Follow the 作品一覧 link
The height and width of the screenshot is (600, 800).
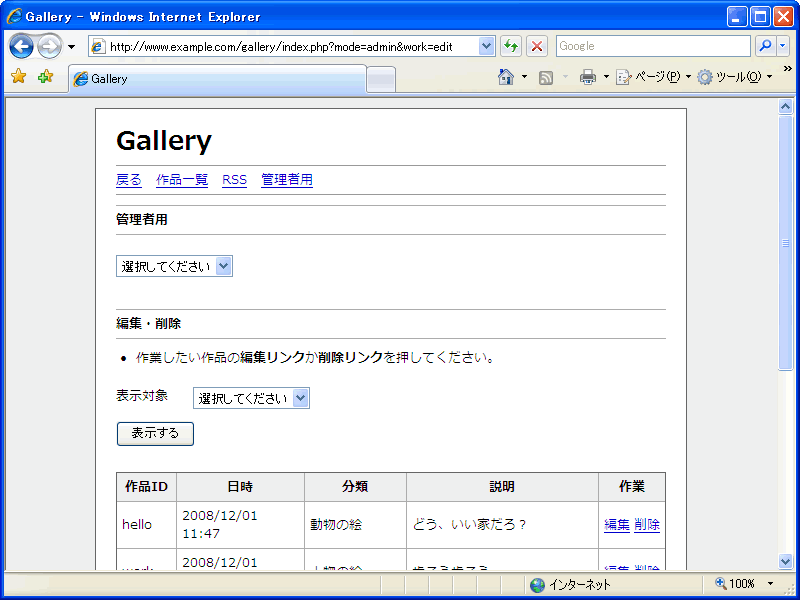tap(182, 180)
